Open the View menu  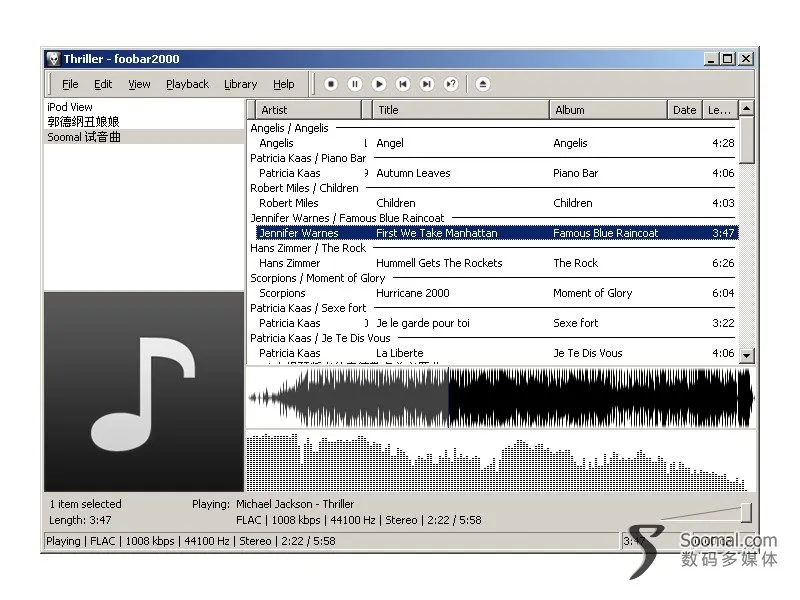139,84
